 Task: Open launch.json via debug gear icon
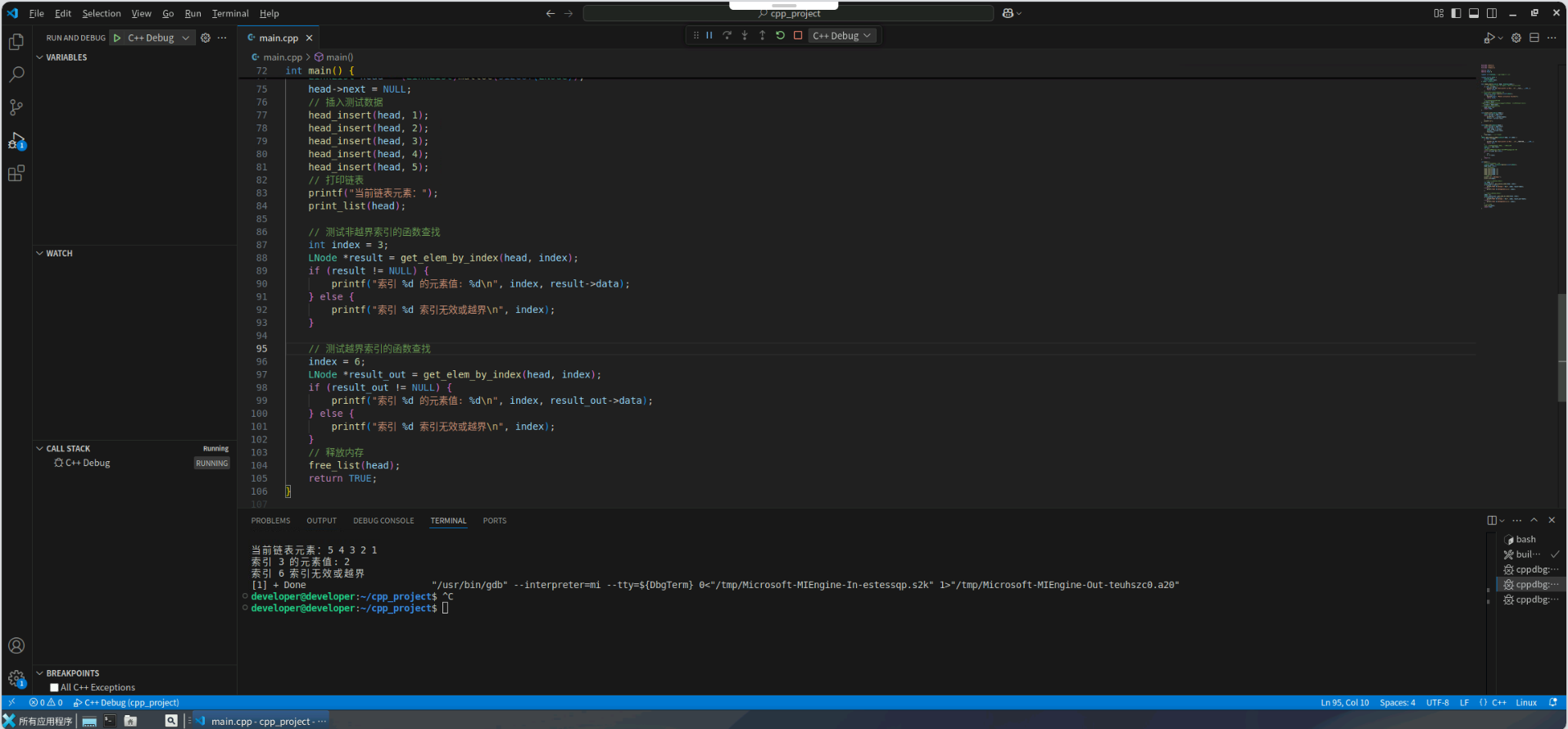[x=206, y=38]
